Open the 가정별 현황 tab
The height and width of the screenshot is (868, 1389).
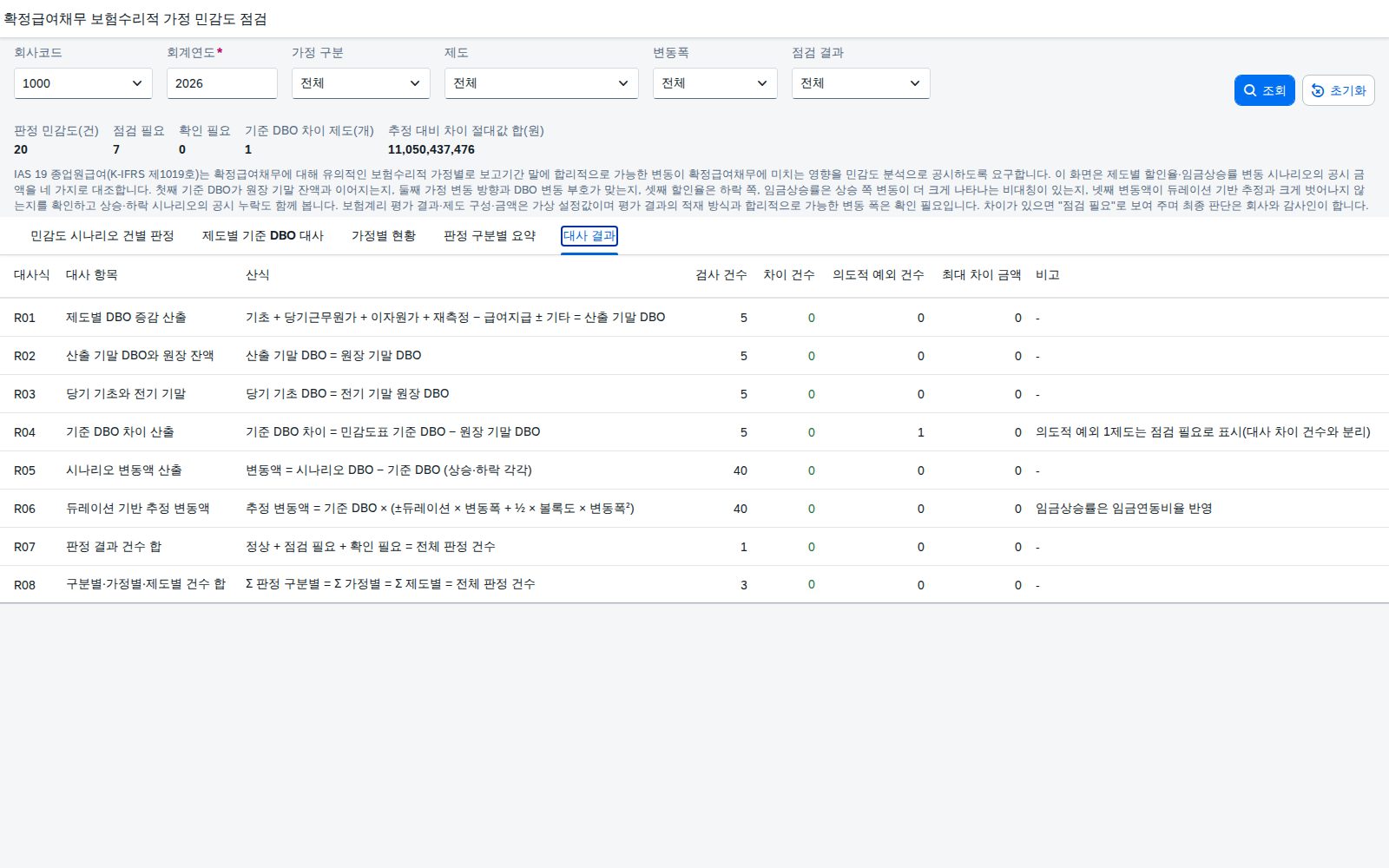tap(384, 236)
